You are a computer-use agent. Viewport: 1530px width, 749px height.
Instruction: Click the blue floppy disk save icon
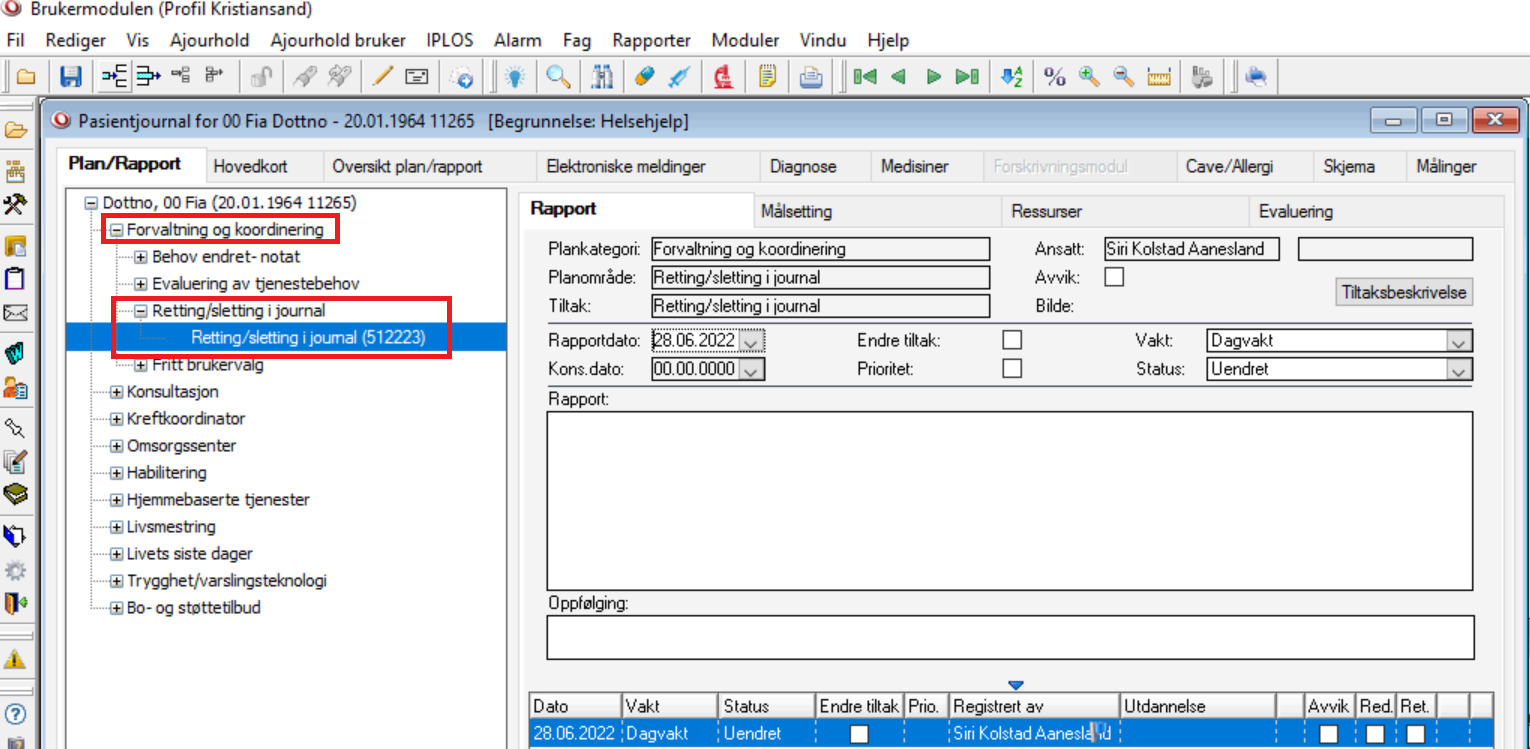pyautogui.click(x=71, y=76)
